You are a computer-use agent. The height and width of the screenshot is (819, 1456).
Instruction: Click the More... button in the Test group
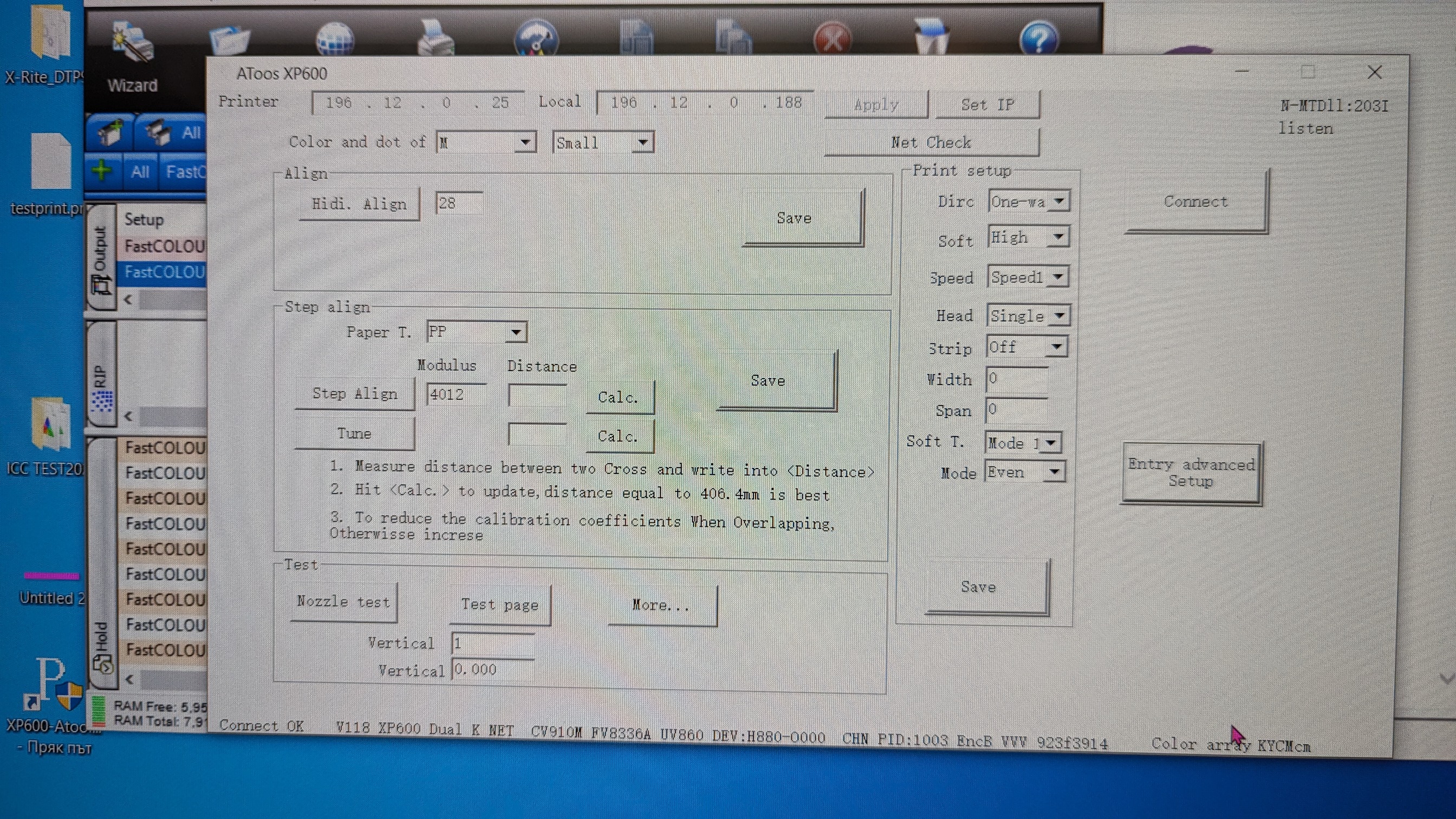click(662, 606)
